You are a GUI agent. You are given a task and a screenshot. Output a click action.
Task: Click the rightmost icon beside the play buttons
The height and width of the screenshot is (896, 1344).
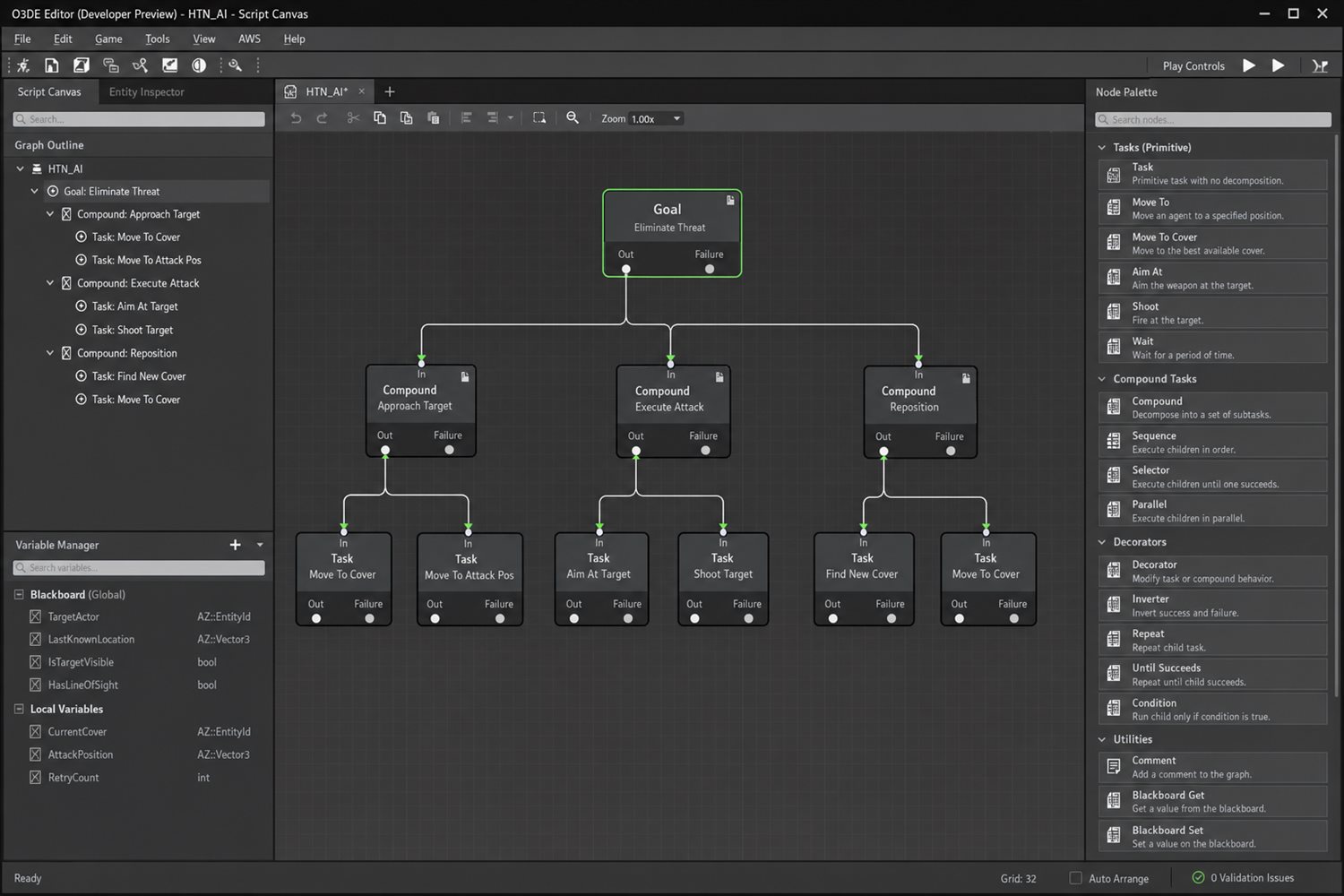[x=1320, y=65]
